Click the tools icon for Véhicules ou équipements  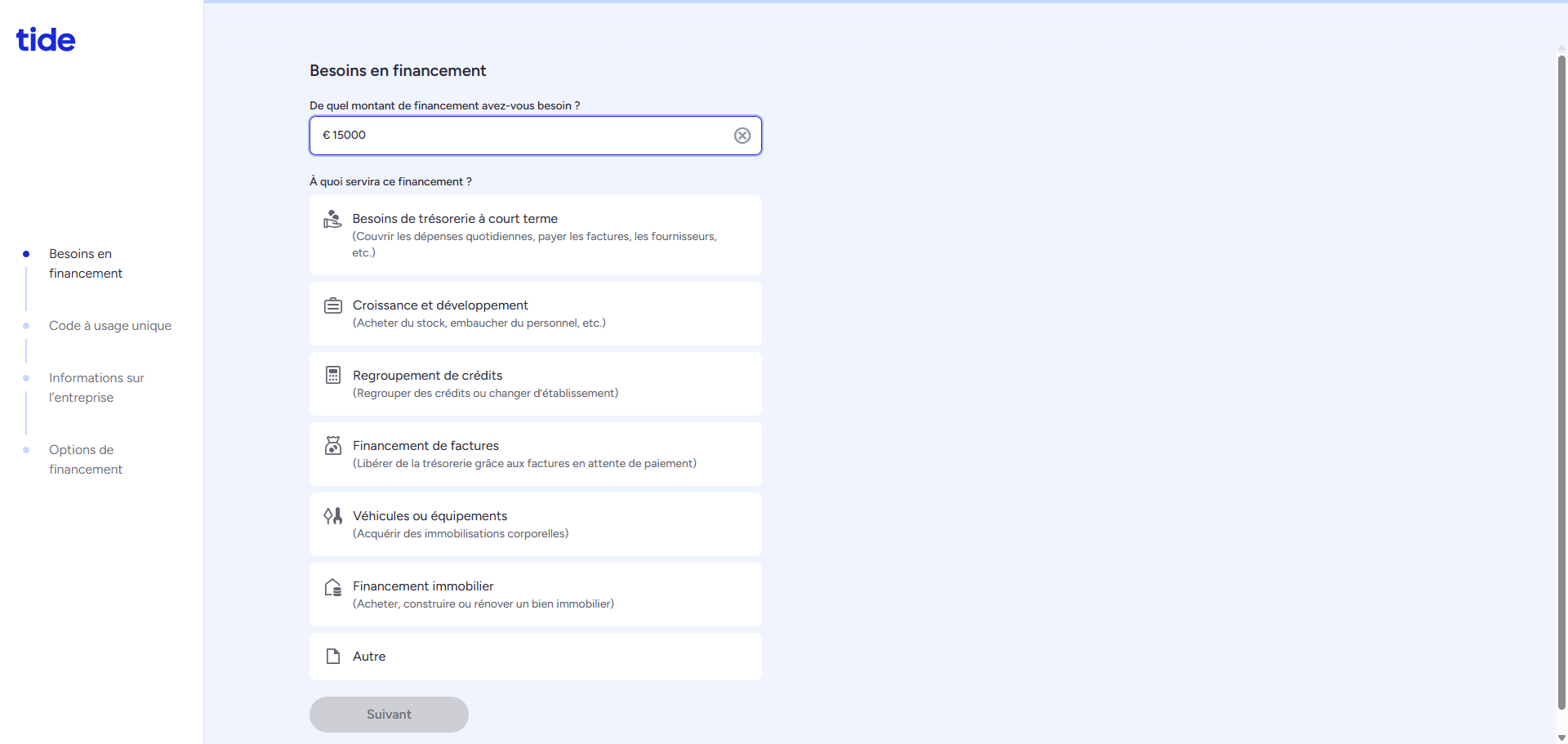333,516
